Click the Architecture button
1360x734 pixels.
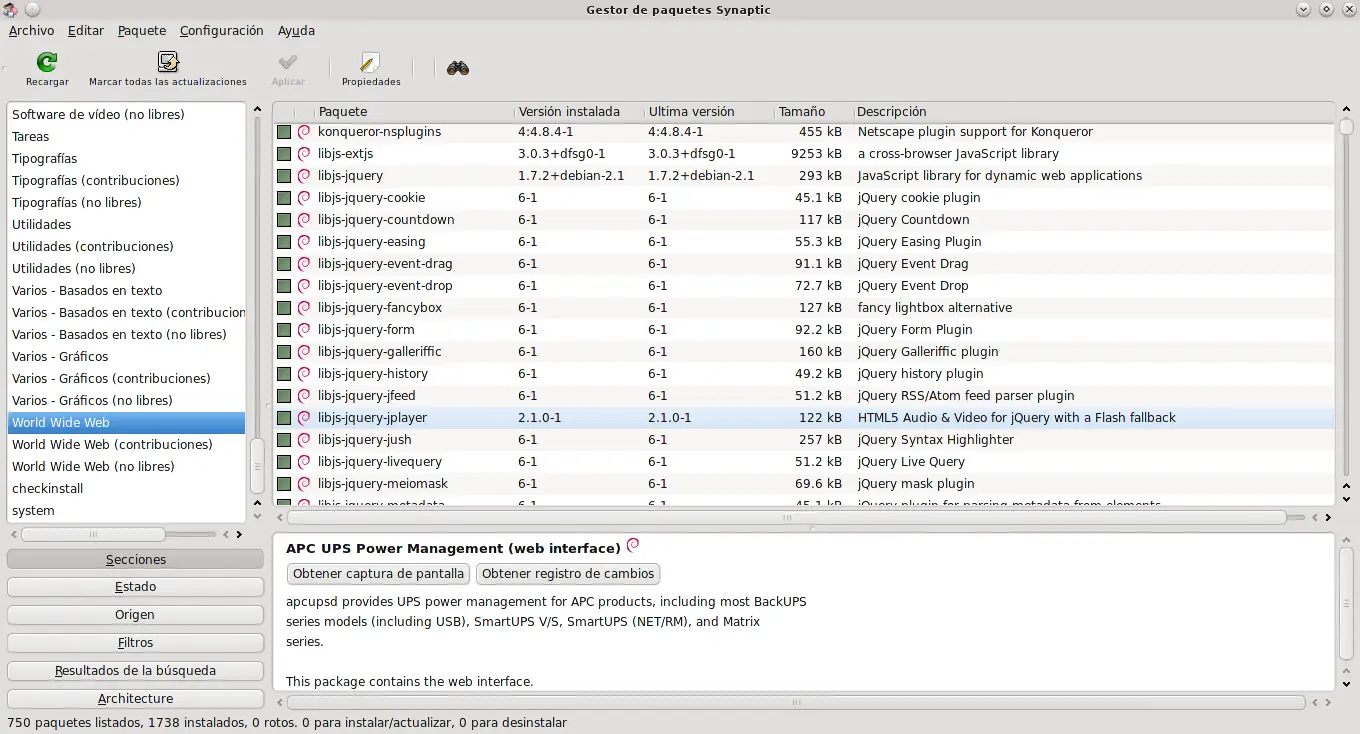click(x=135, y=699)
